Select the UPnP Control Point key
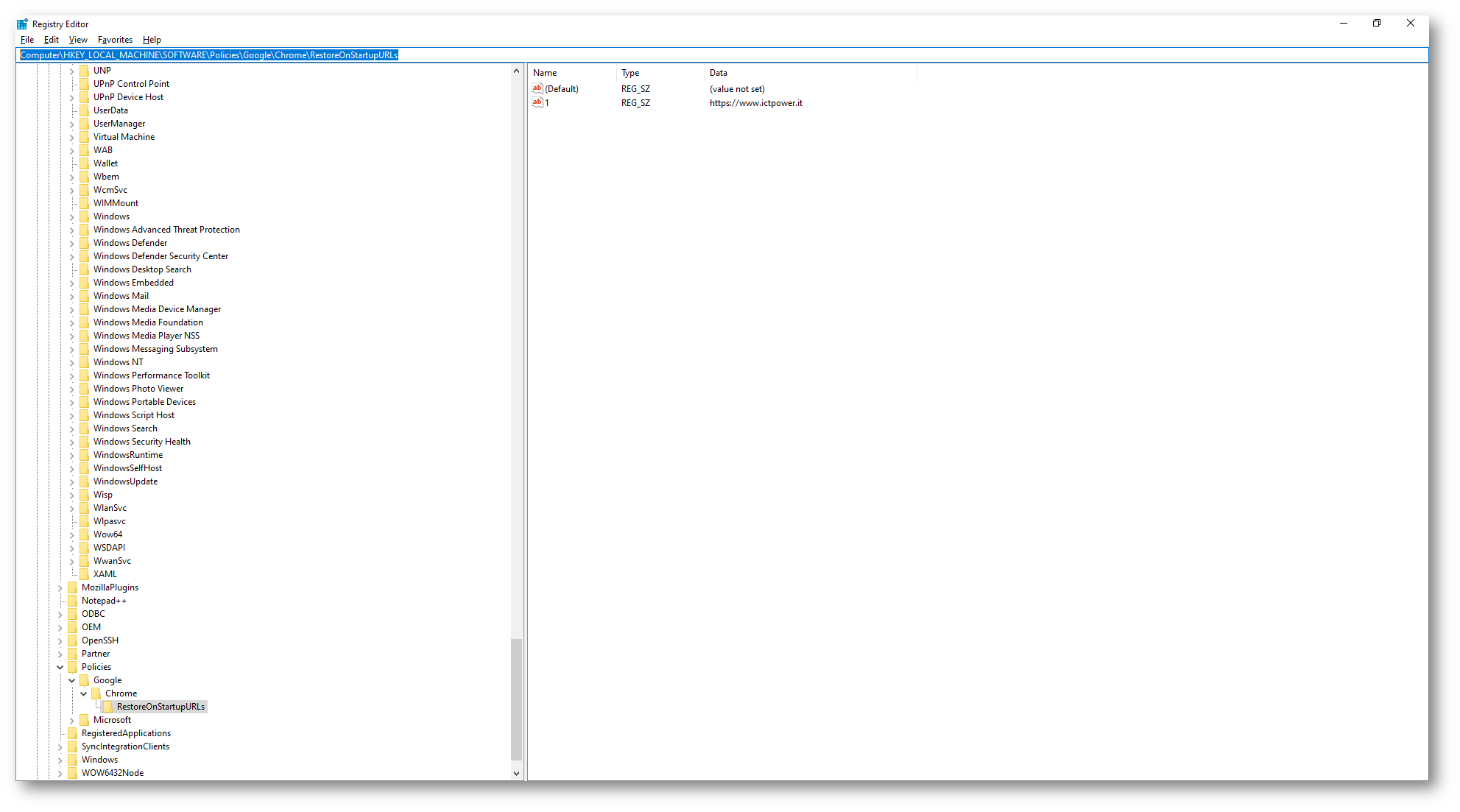The height and width of the screenshot is (812, 1460). tap(131, 84)
